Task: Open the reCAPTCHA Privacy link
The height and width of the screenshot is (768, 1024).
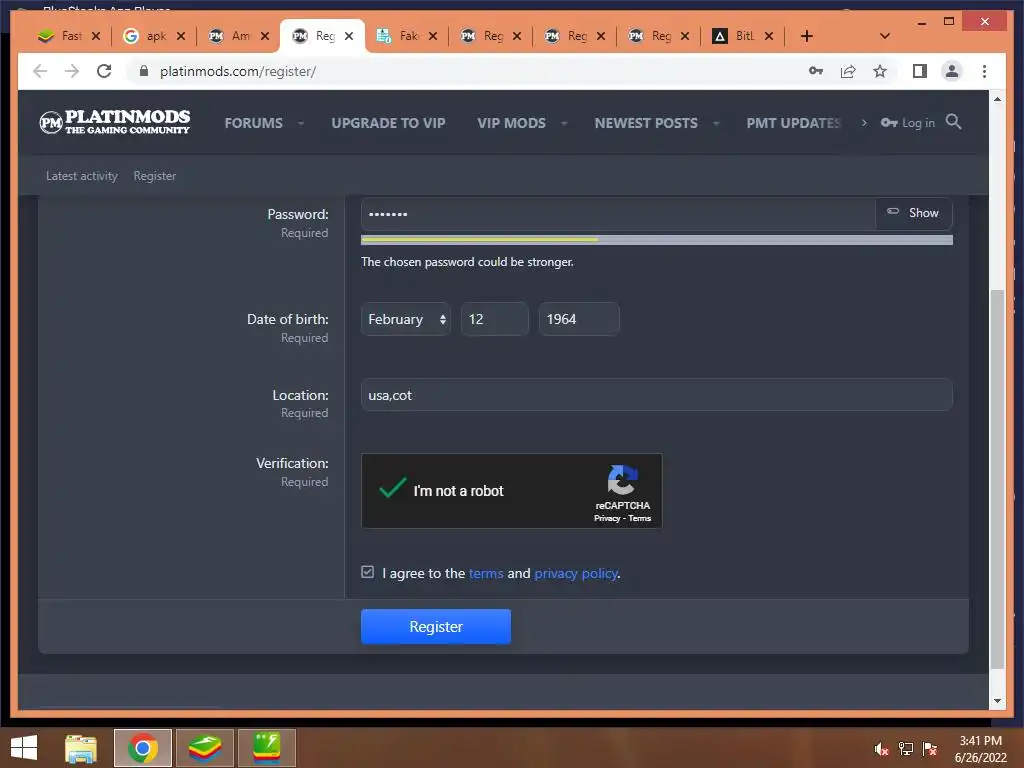Action: (x=607, y=519)
